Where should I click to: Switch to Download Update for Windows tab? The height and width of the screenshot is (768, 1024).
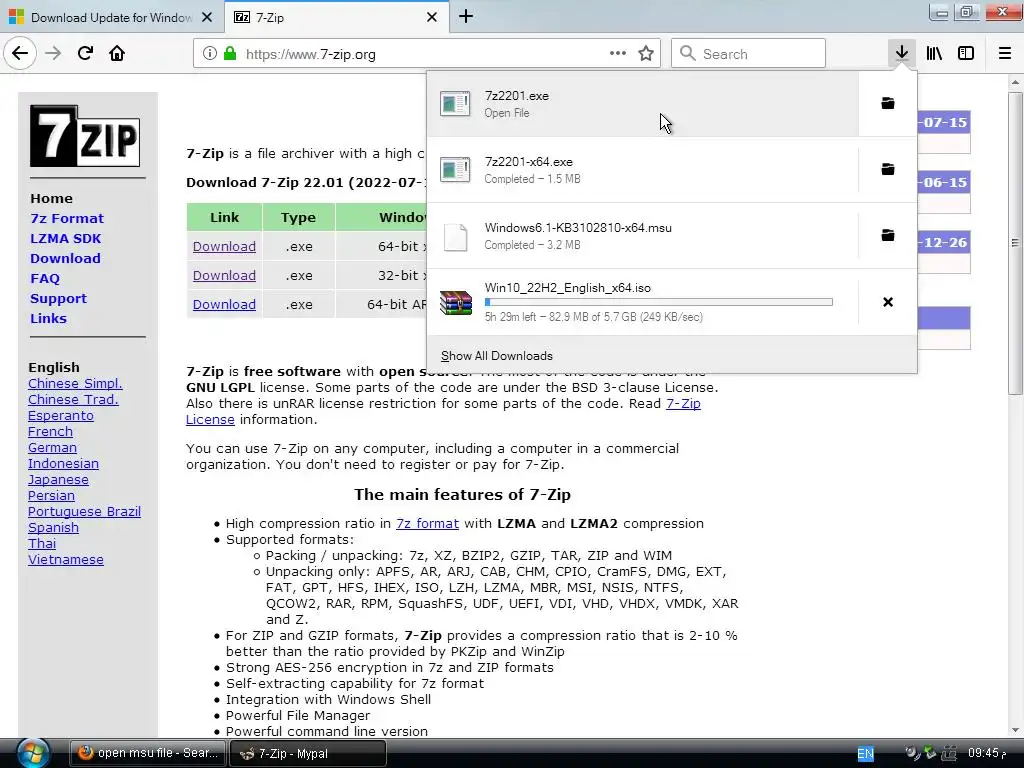pos(111,17)
